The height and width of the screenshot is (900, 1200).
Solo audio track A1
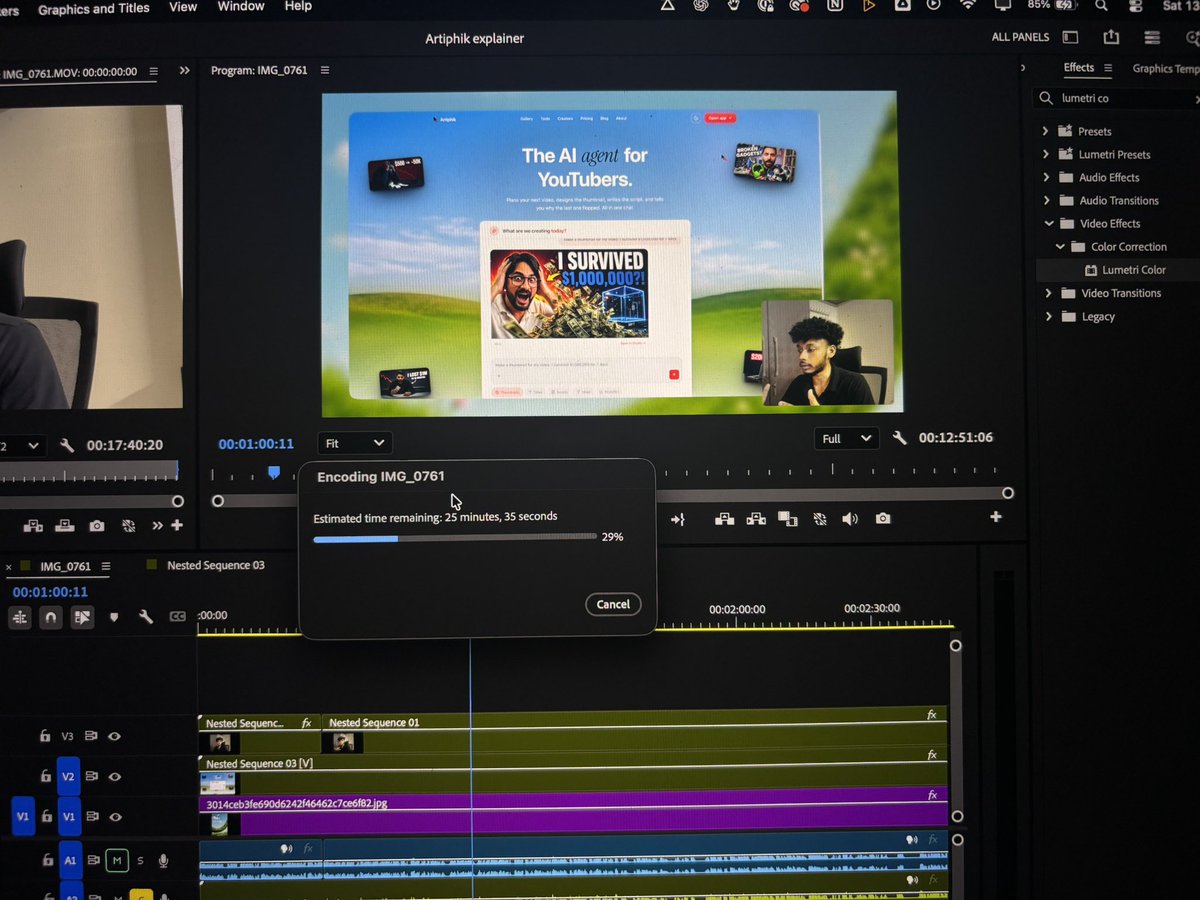pyautogui.click(x=140, y=860)
